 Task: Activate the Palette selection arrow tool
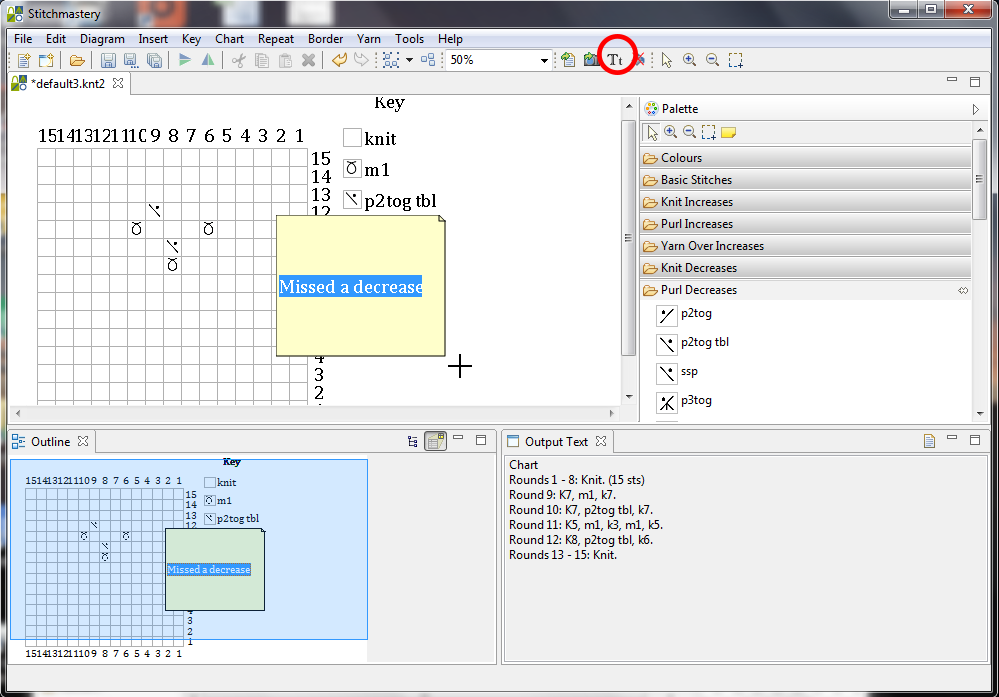click(652, 132)
